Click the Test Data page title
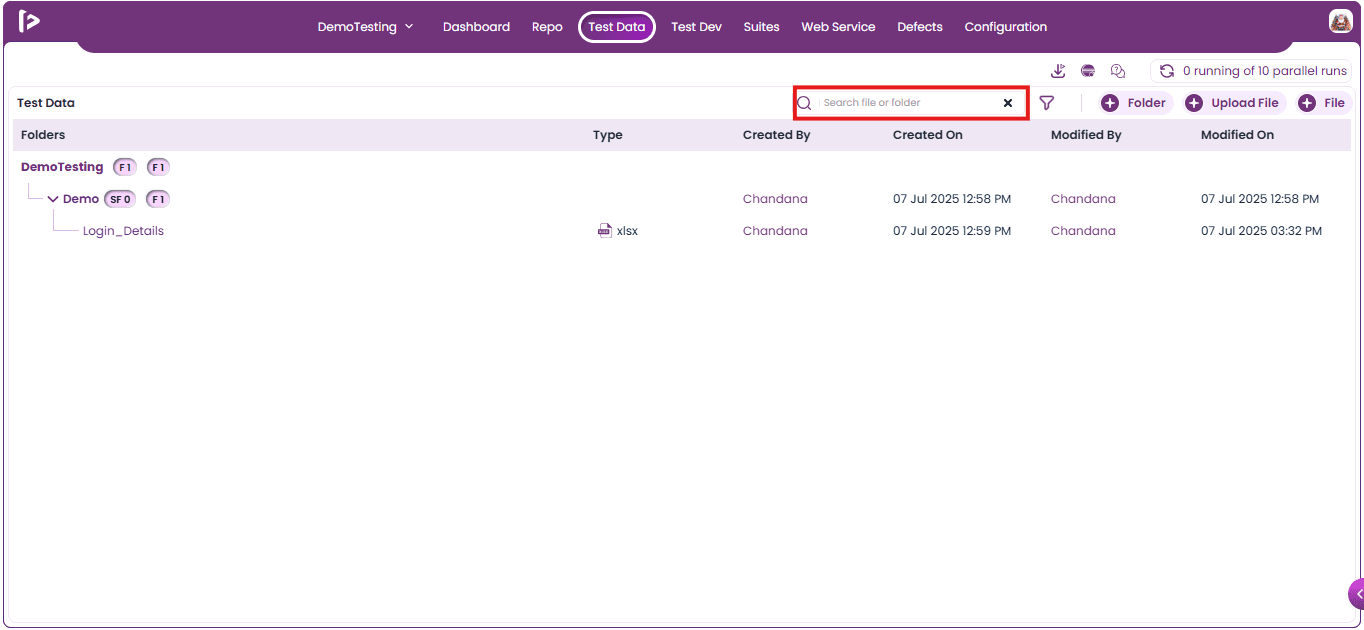Screen dimensions: 1364x630 coord(46,103)
